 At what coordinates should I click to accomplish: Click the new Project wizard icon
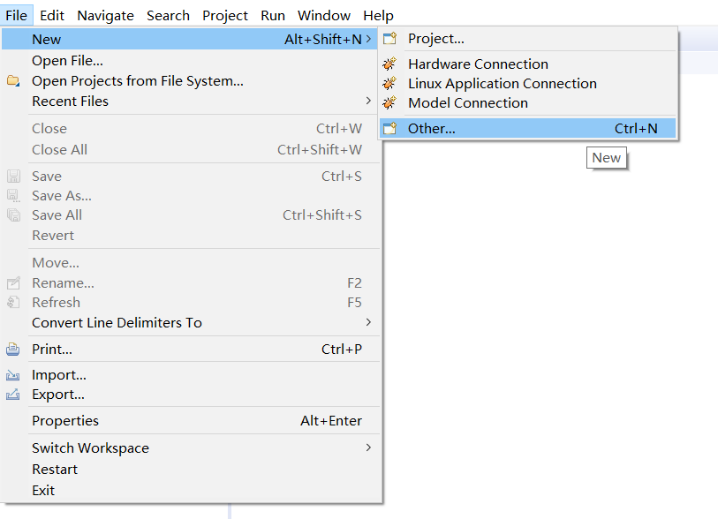pos(390,39)
